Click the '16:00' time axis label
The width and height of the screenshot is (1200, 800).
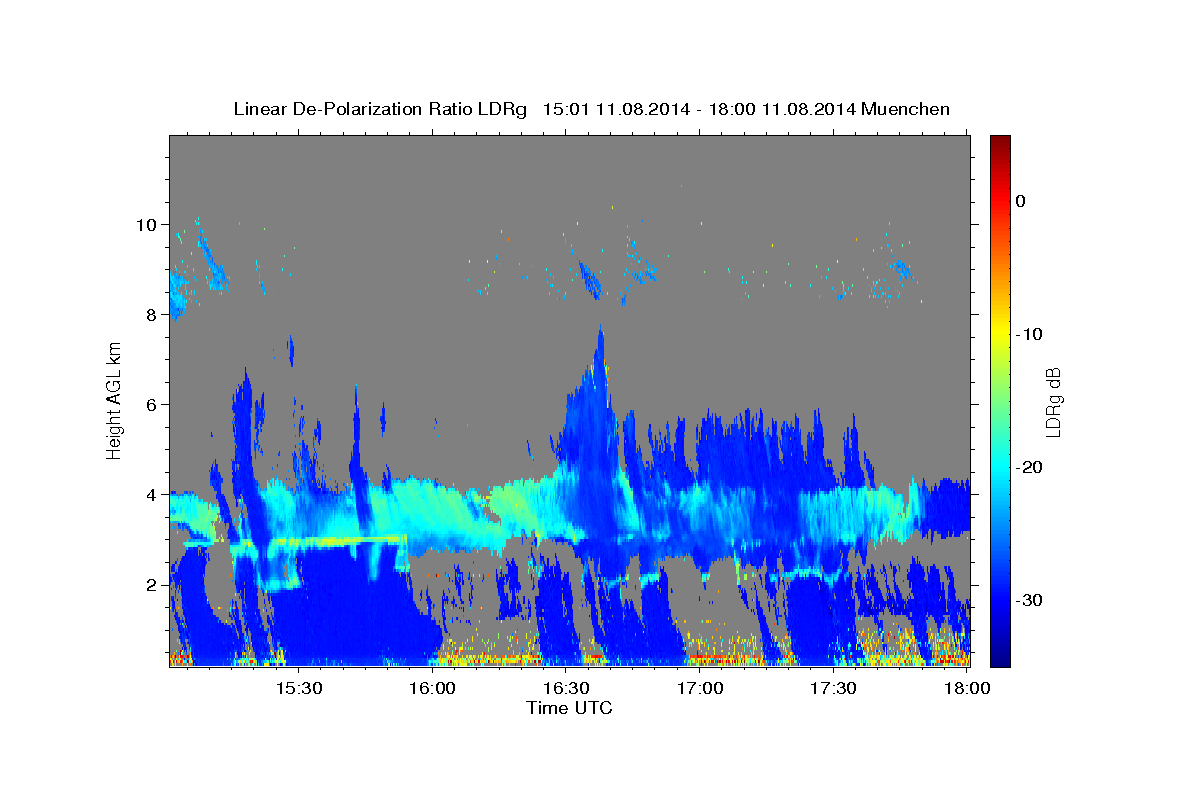tap(432, 689)
